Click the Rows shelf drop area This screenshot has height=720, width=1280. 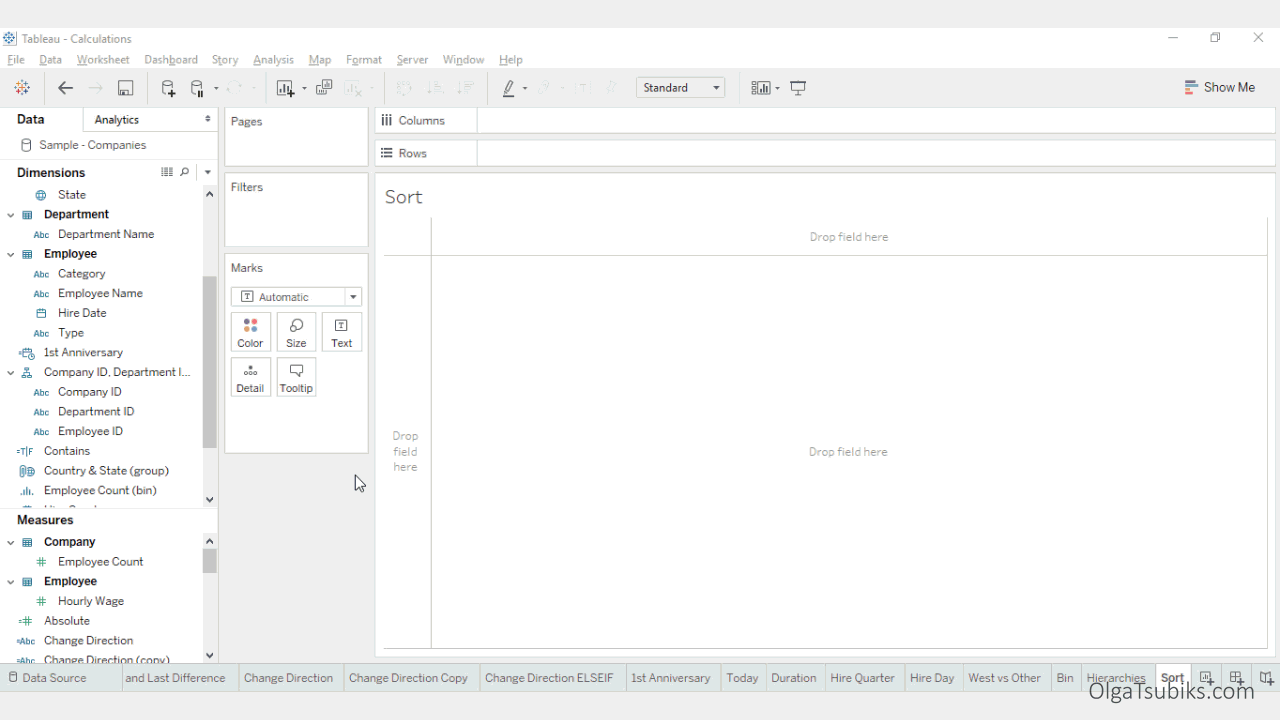point(876,153)
